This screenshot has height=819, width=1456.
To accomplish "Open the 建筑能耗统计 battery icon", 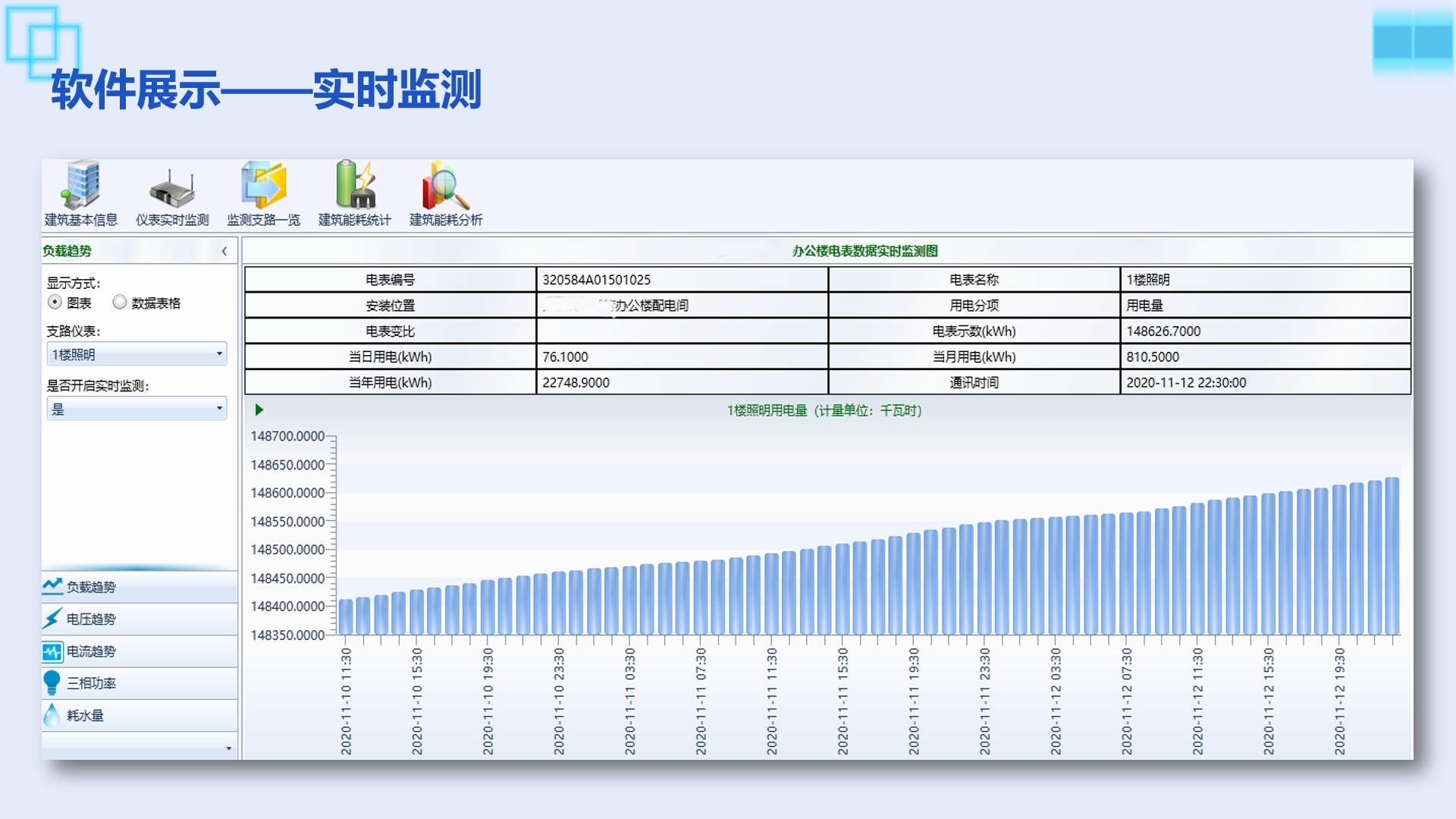I will click(355, 184).
